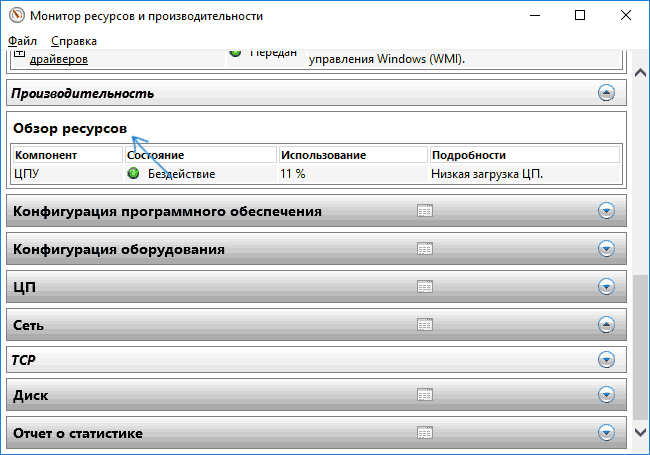
Task: Expand the Диск section arrow
Action: click(x=606, y=395)
